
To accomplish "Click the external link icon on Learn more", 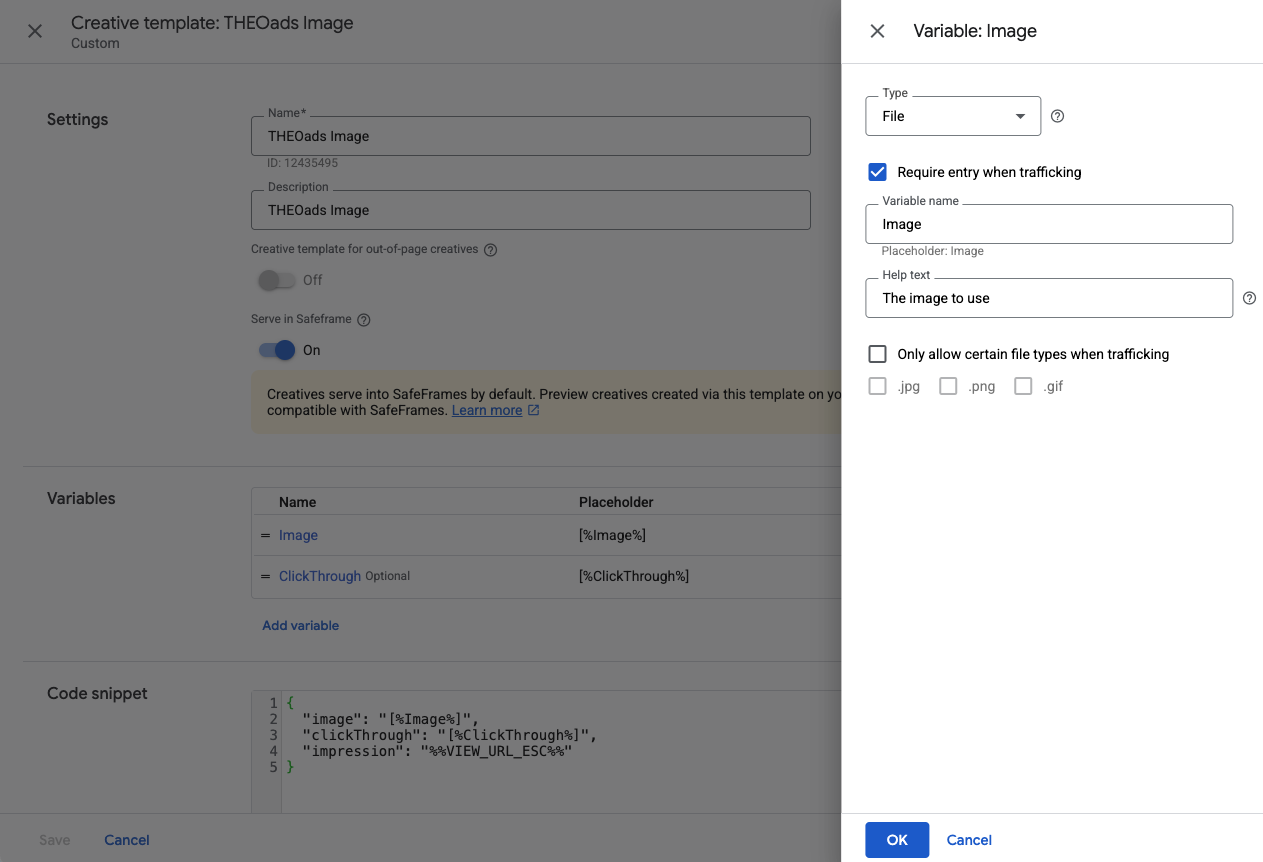I will point(533,410).
